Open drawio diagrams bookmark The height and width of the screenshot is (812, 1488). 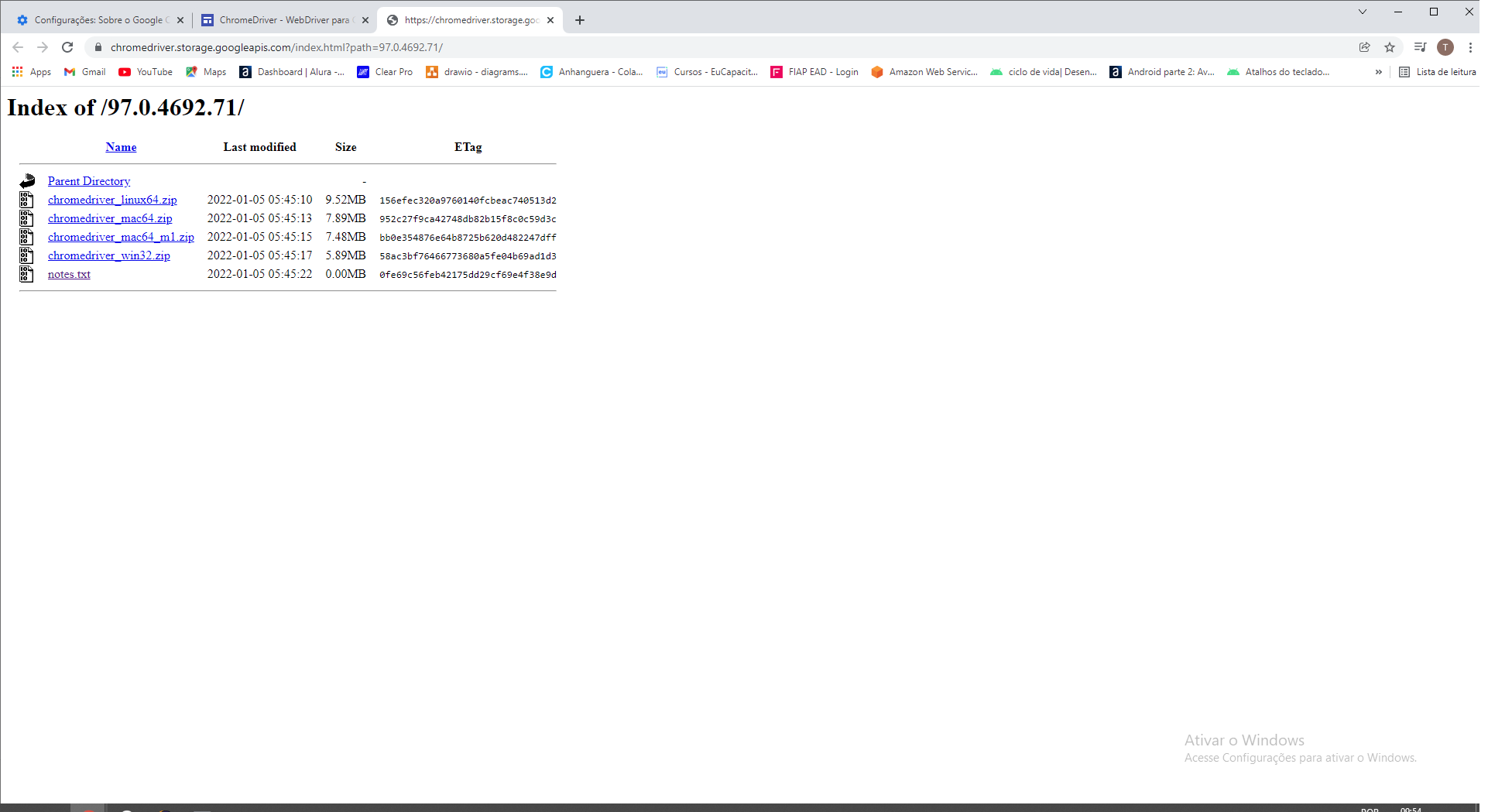tap(477, 72)
